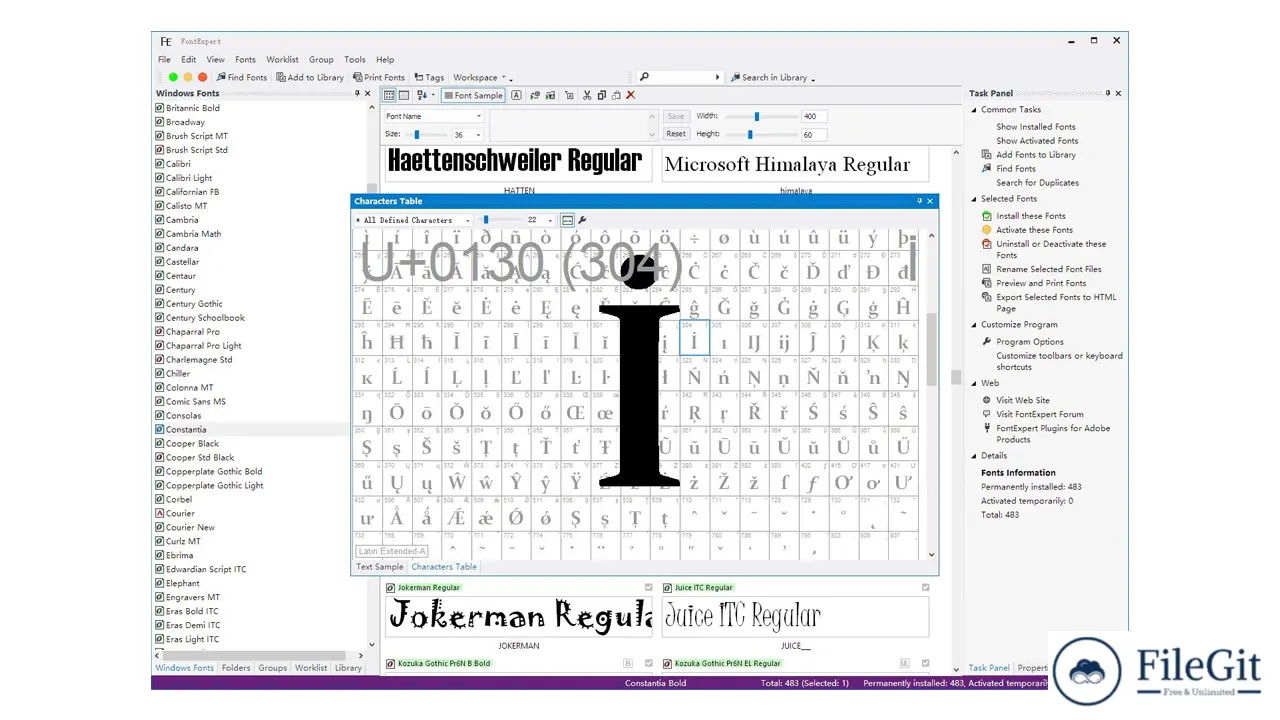Switch to the Library bottom tab

(x=348, y=668)
